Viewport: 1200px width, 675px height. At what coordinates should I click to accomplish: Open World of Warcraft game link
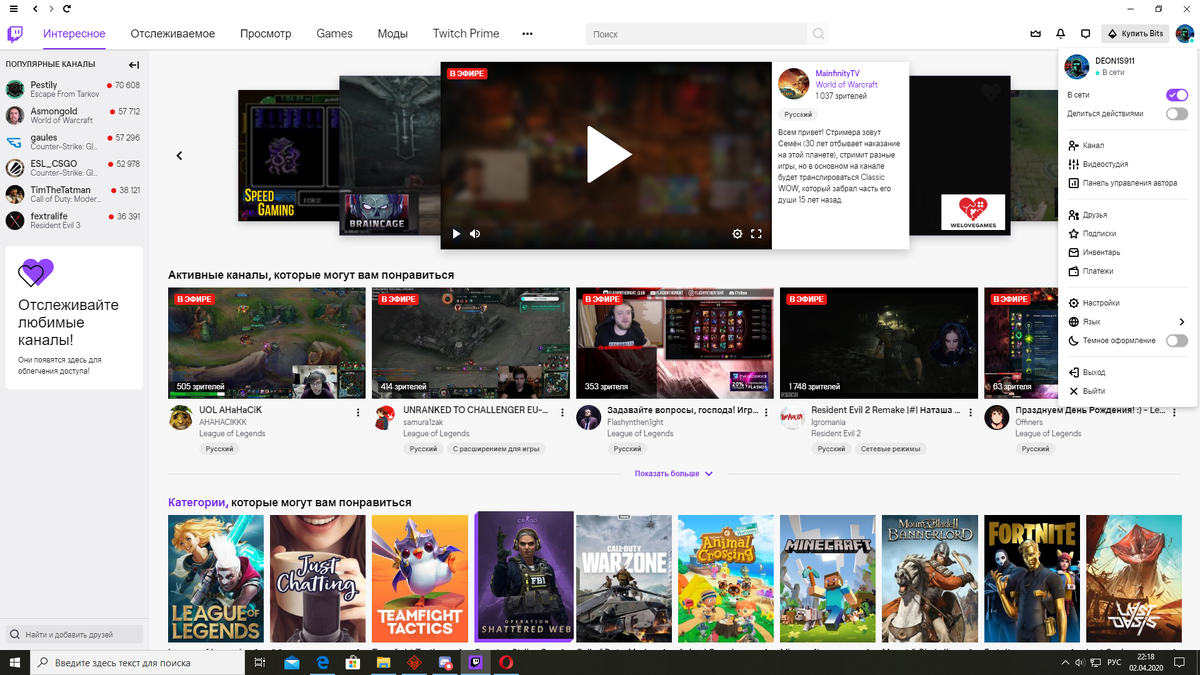click(847, 85)
